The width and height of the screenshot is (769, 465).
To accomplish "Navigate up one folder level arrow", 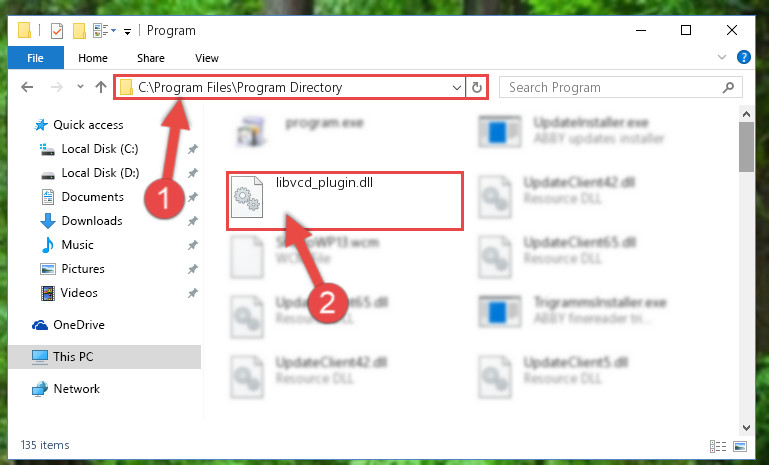I will point(101,87).
